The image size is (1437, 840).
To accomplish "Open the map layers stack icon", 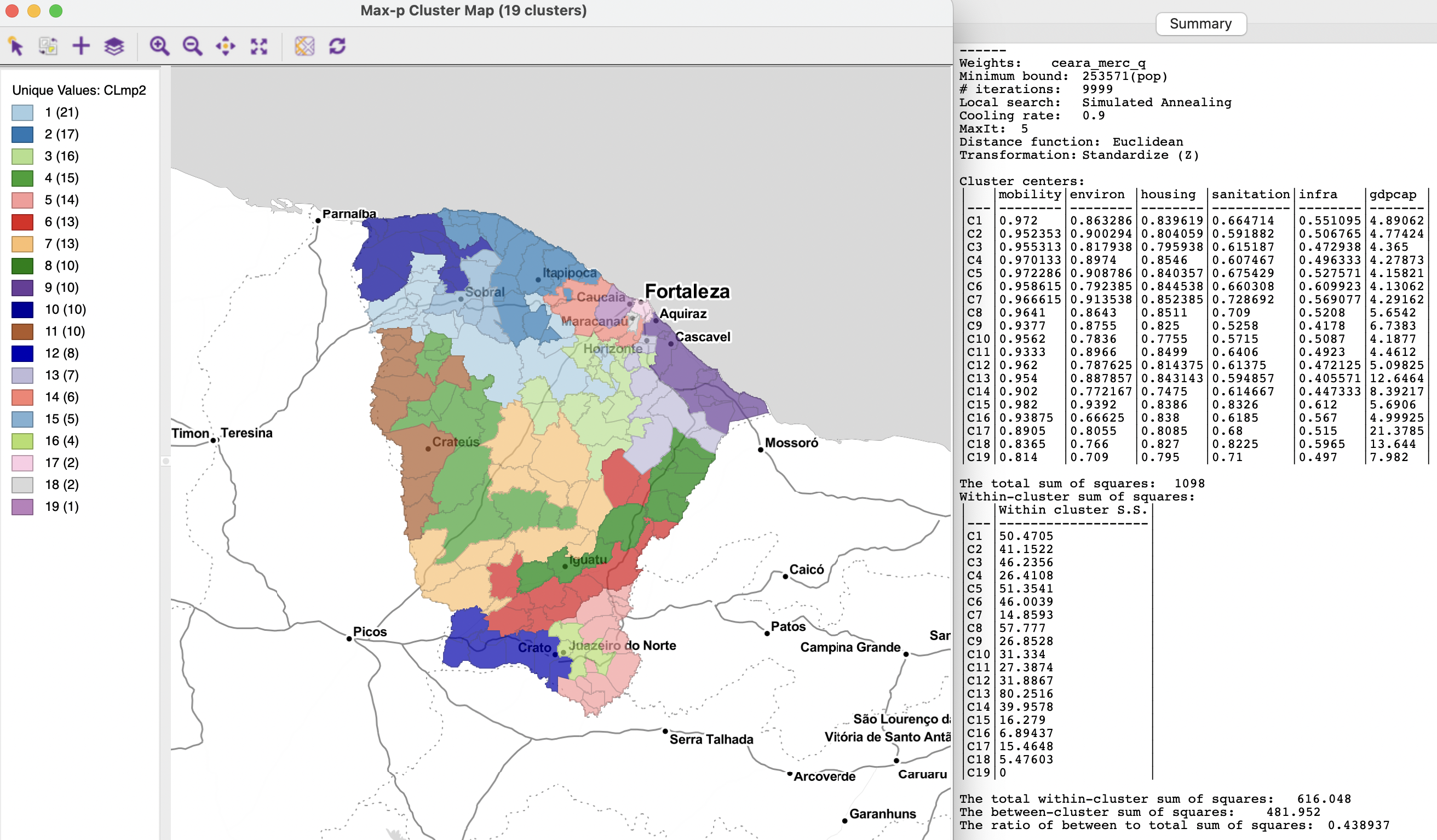I will click(114, 46).
